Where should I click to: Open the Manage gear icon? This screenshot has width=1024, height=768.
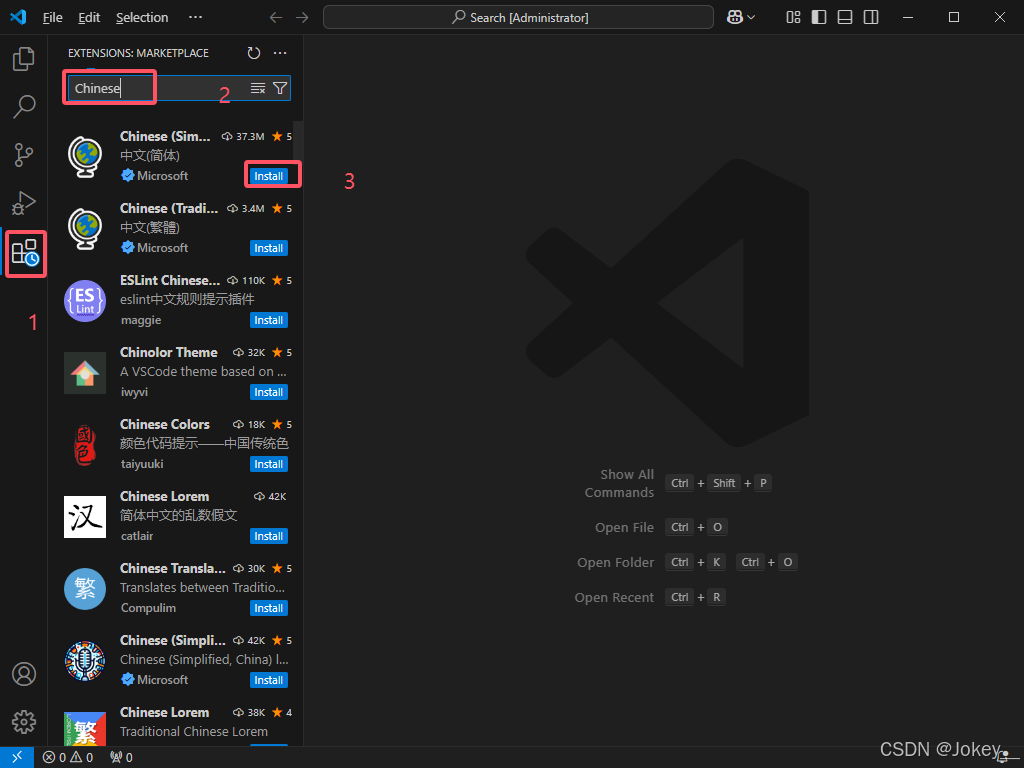[24, 722]
